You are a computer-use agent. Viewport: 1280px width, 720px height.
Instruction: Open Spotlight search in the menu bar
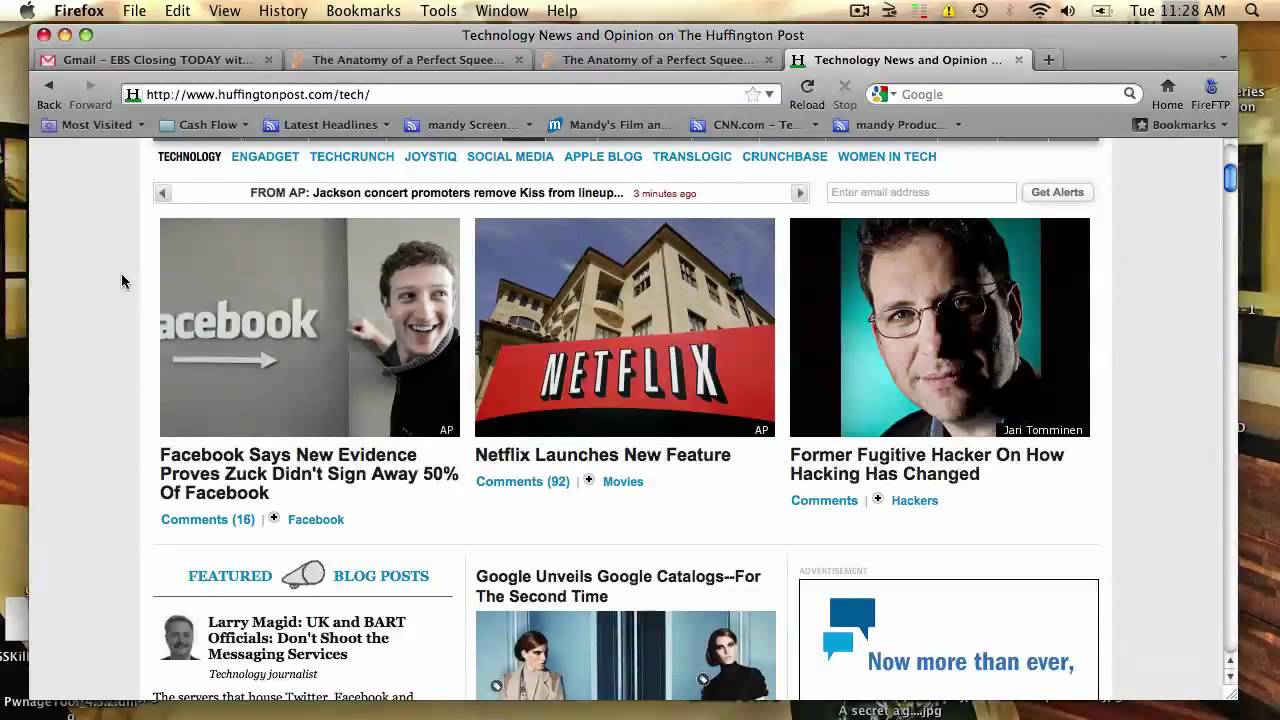click(x=1252, y=11)
